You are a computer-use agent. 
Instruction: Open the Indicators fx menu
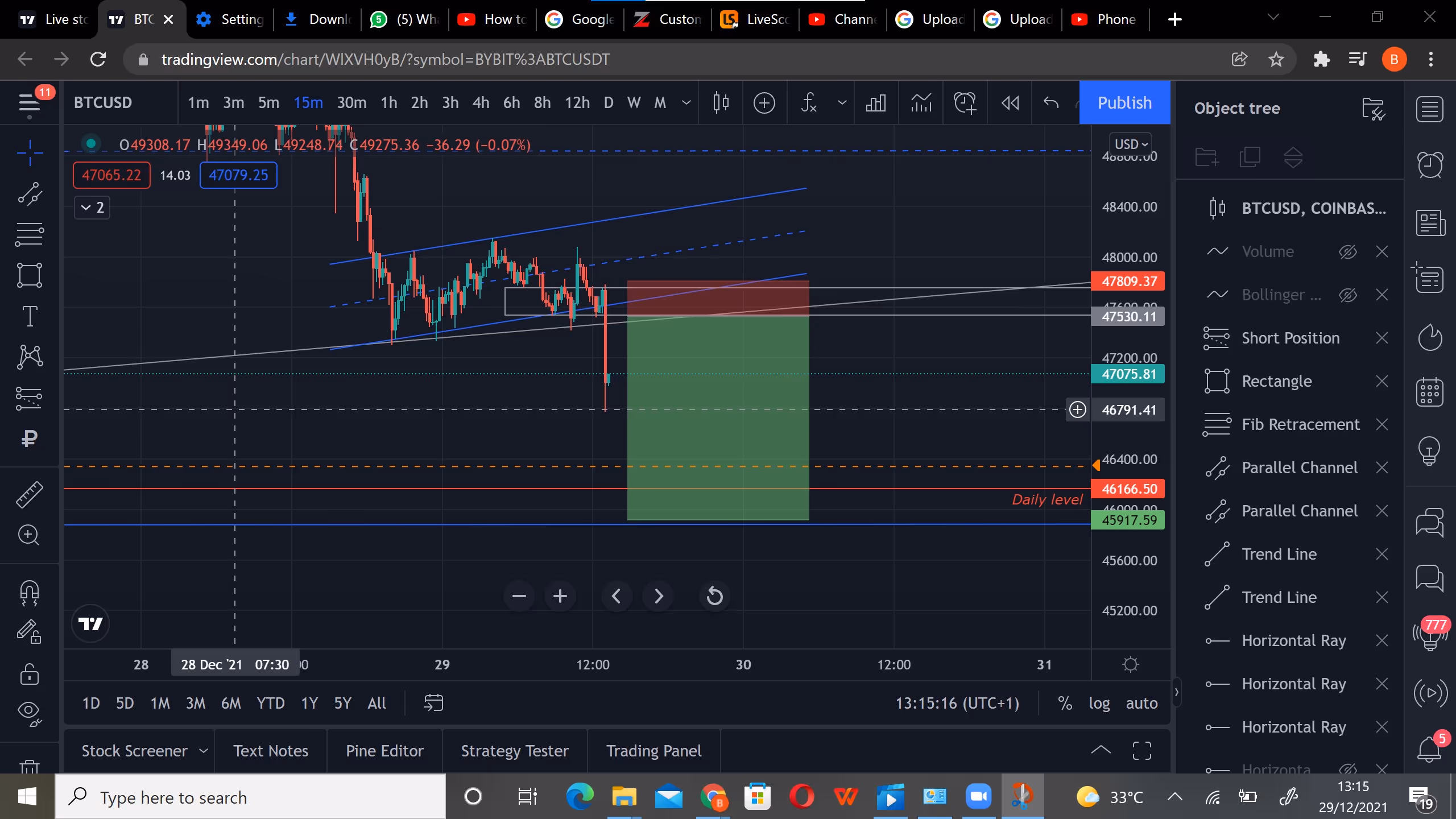click(809, 103)
